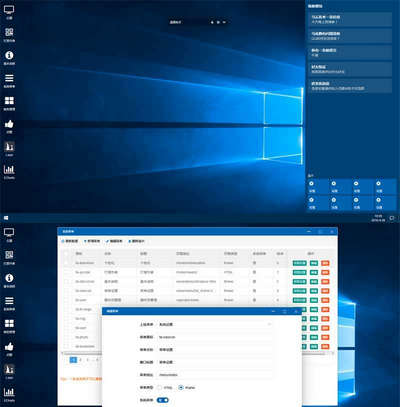Click the menu name field, third in the edit dialog
The width and height of the screenshot is (400, 407).
coord(214,350)
